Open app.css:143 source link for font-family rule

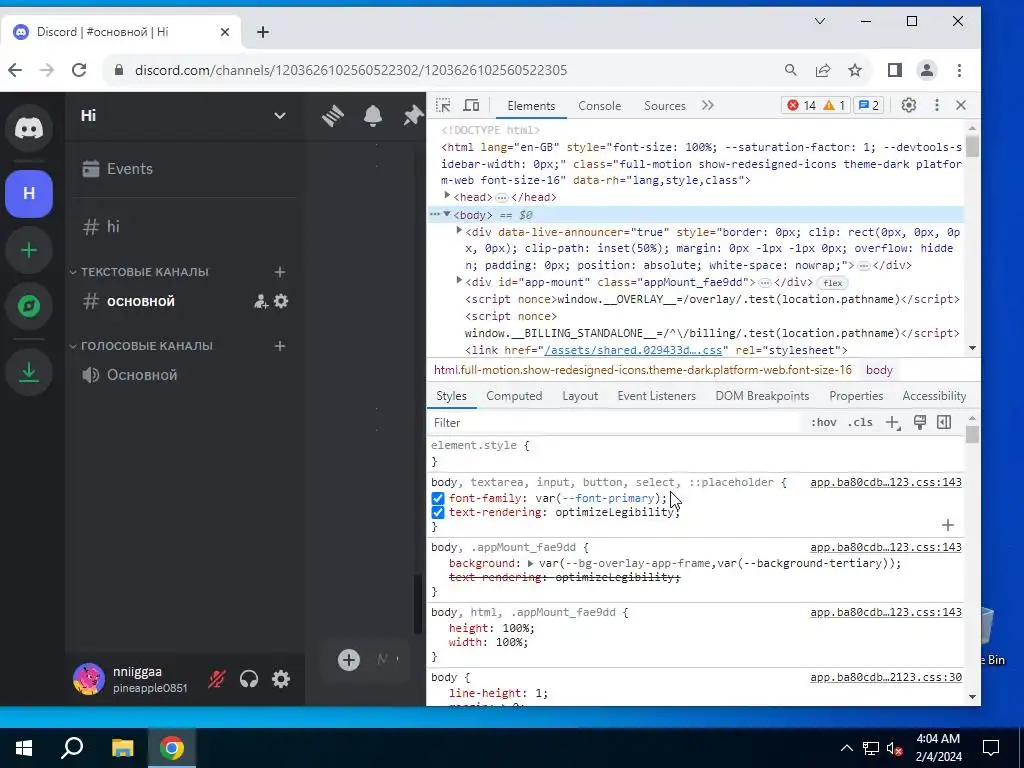coord(886,482)
